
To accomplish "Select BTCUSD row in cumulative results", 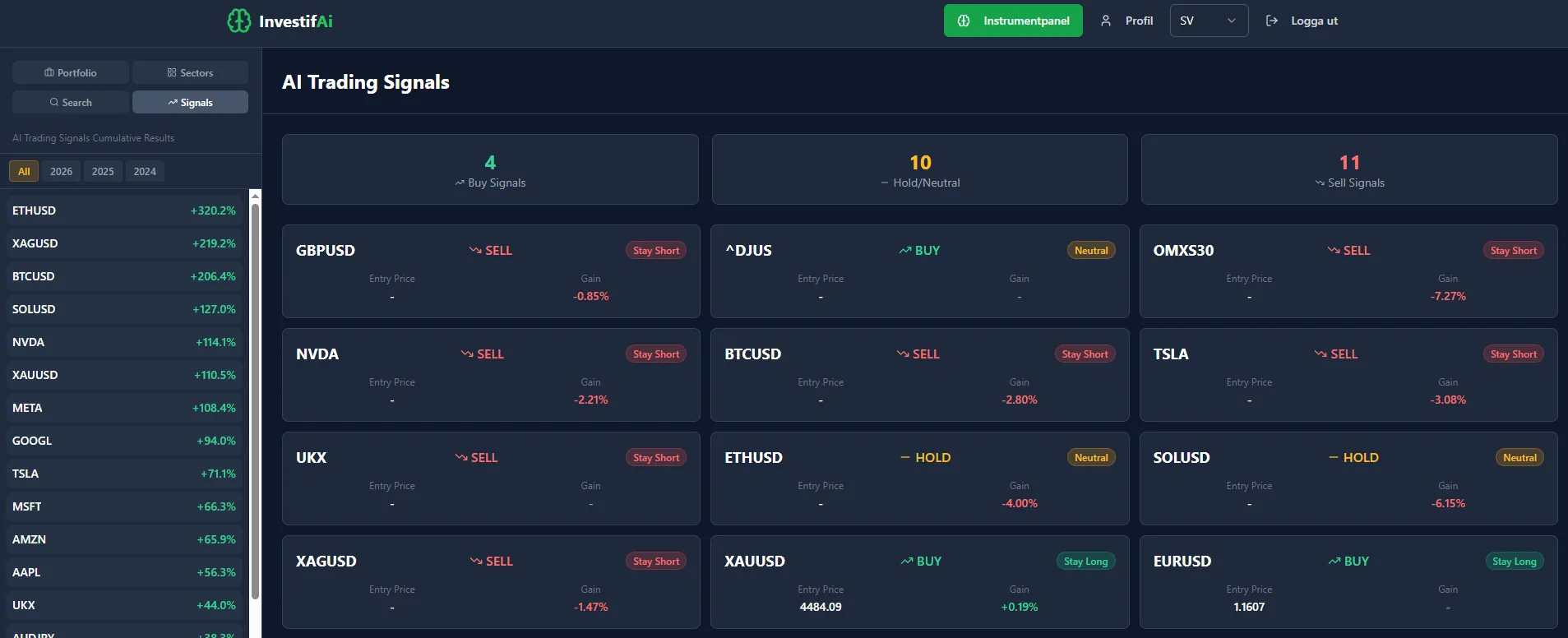I will [124, 276].
